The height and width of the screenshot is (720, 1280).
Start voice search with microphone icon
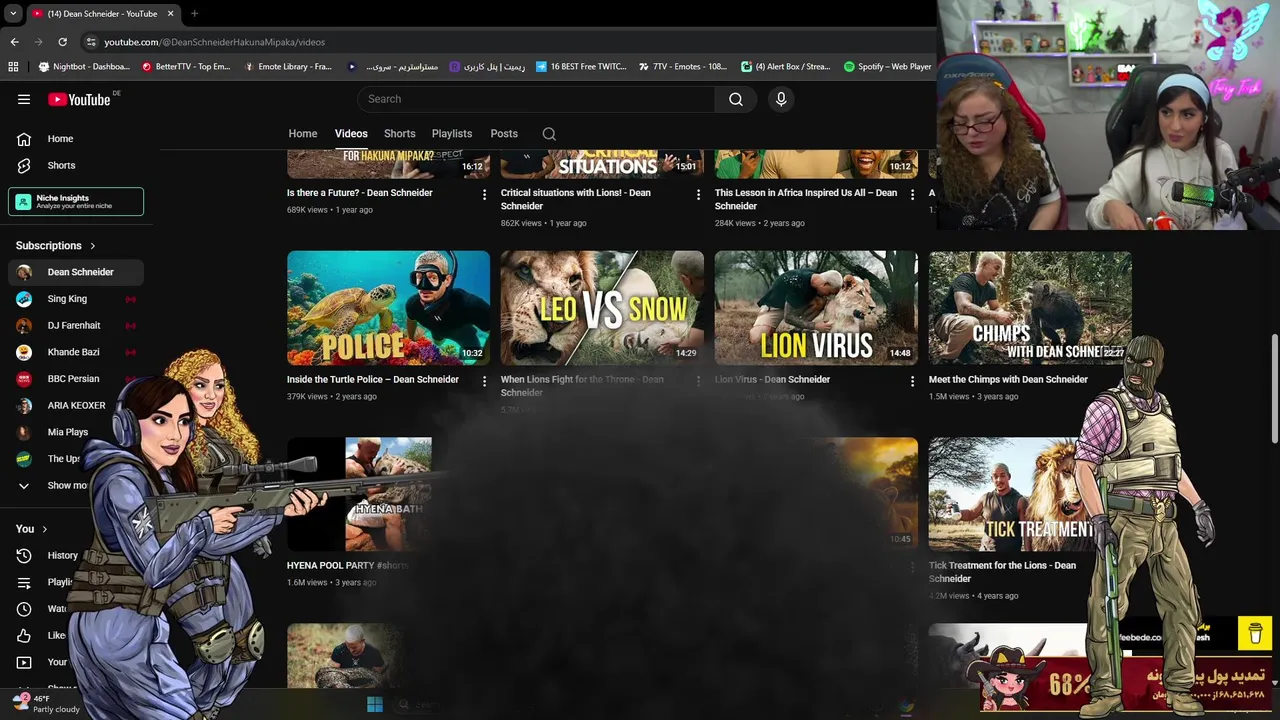click(781, 99)
